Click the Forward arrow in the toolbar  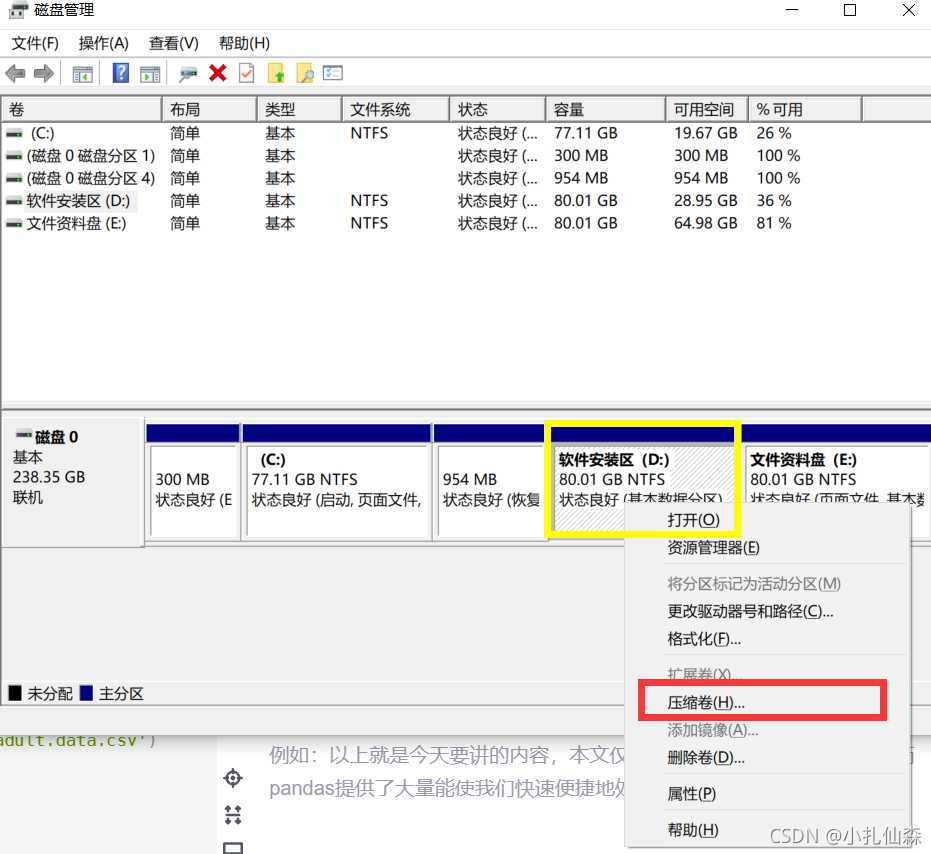(x=44, y=74)
